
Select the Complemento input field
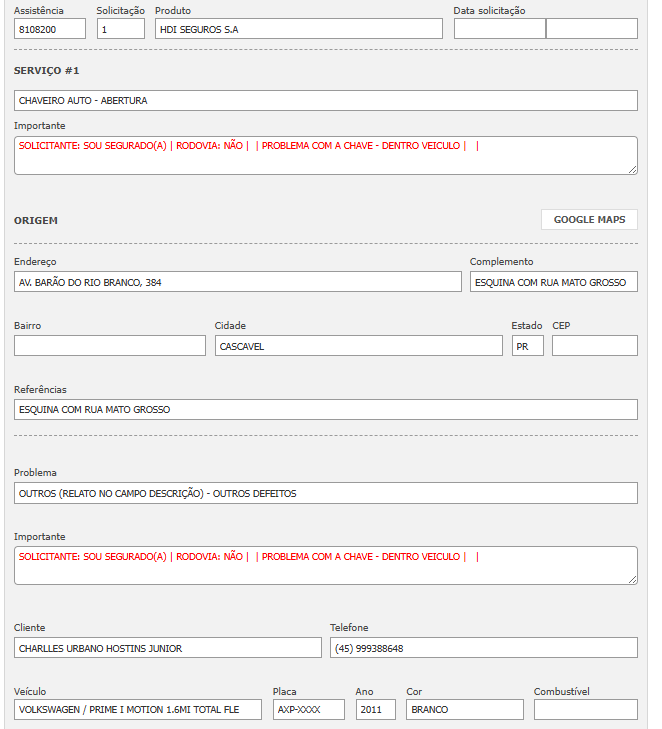tap(553, 283)
